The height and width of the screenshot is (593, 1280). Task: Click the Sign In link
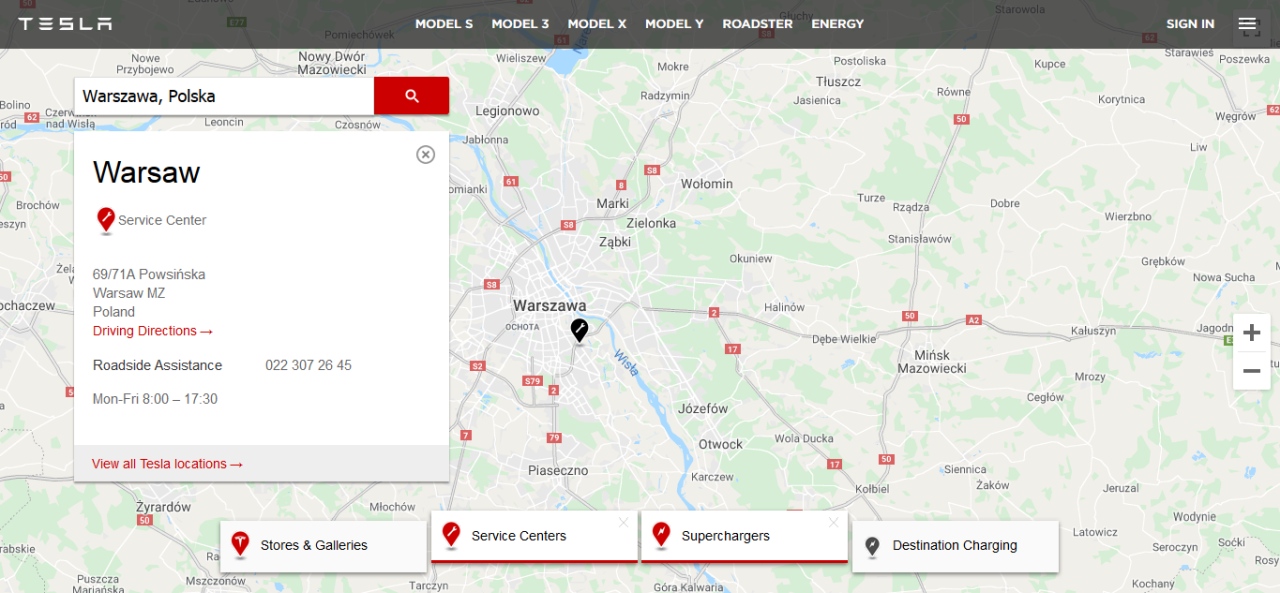pyautogui.click(x=1190, y=24)
